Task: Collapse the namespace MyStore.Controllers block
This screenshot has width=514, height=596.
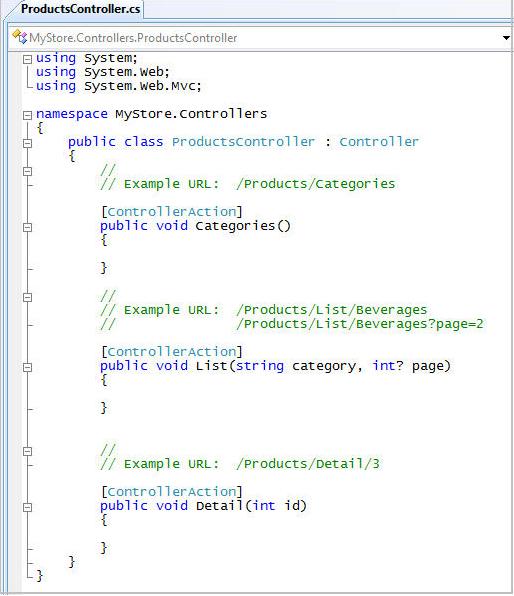Action: [27, 115]
